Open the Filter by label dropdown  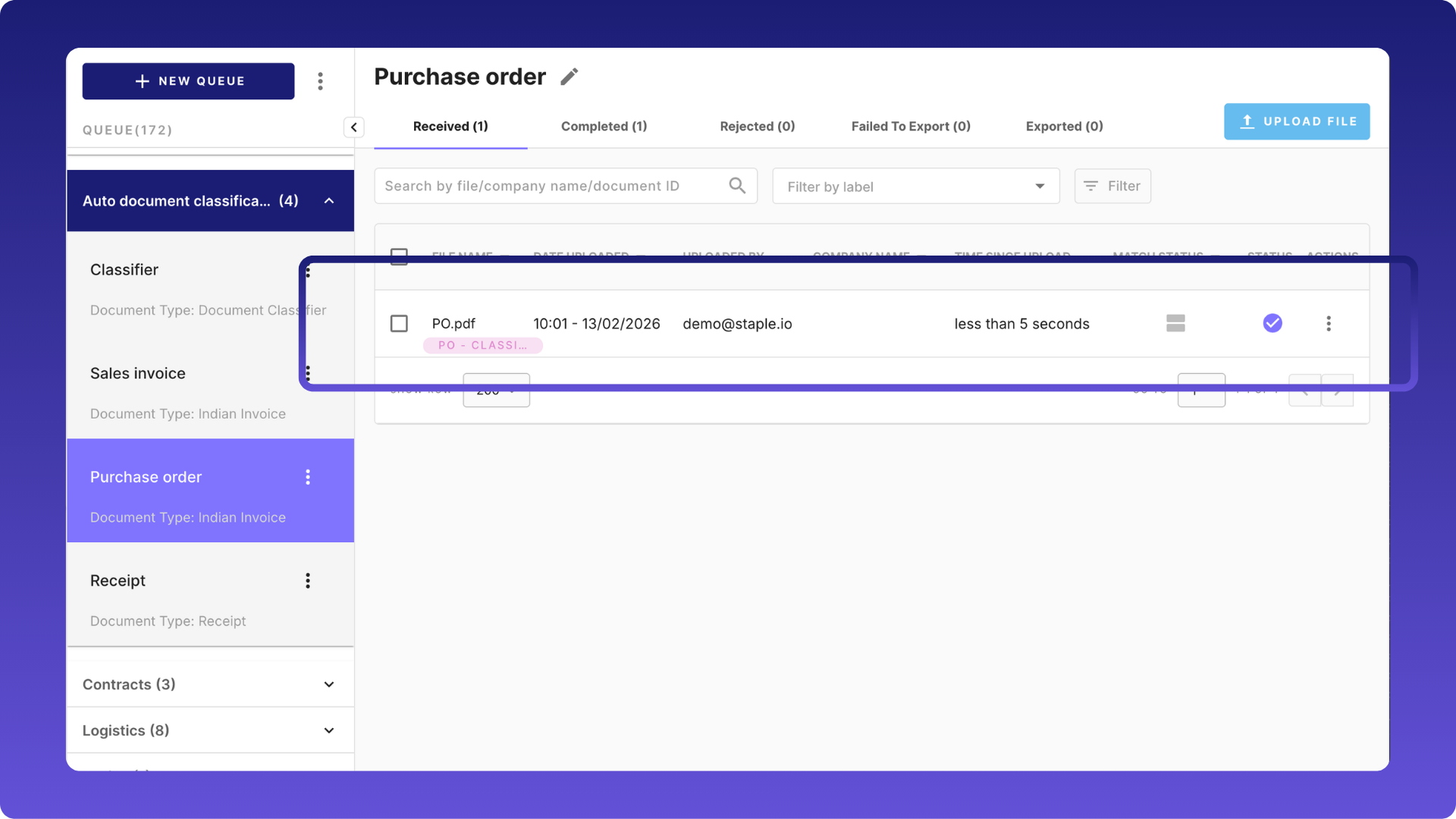[x=915, y=187]
